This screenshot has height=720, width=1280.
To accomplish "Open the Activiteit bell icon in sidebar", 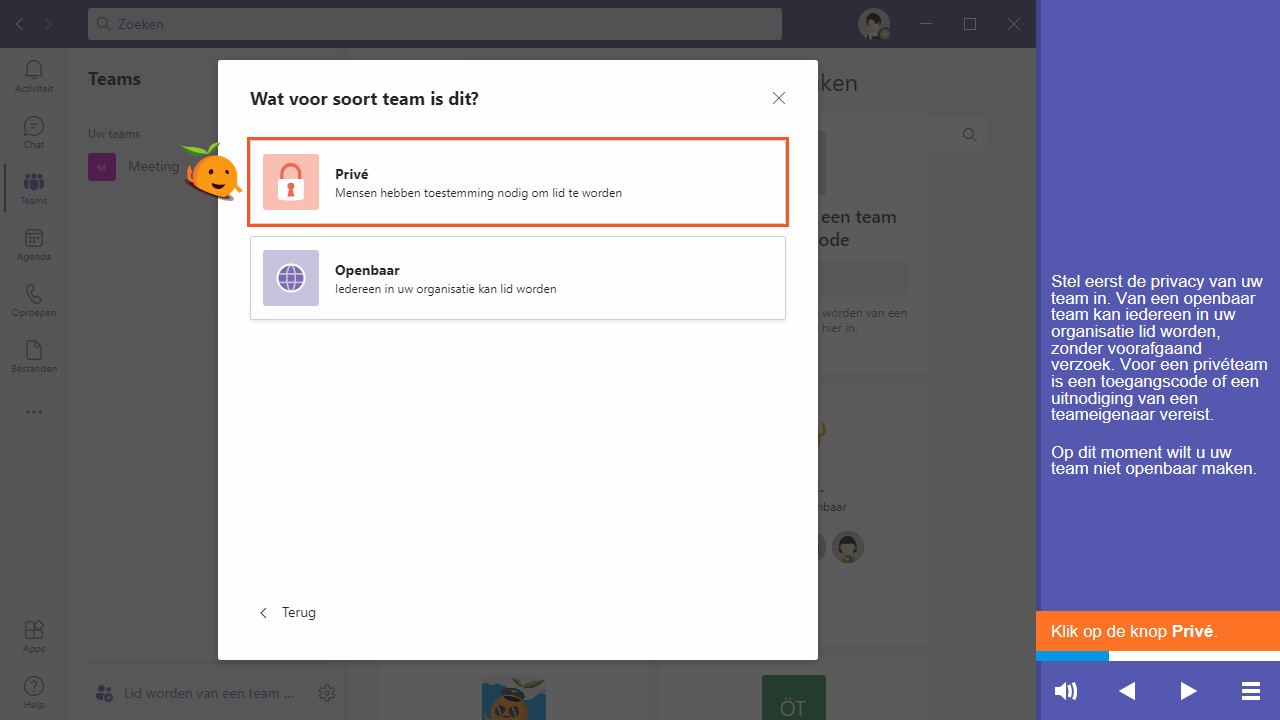I will (x=34, y=76).
